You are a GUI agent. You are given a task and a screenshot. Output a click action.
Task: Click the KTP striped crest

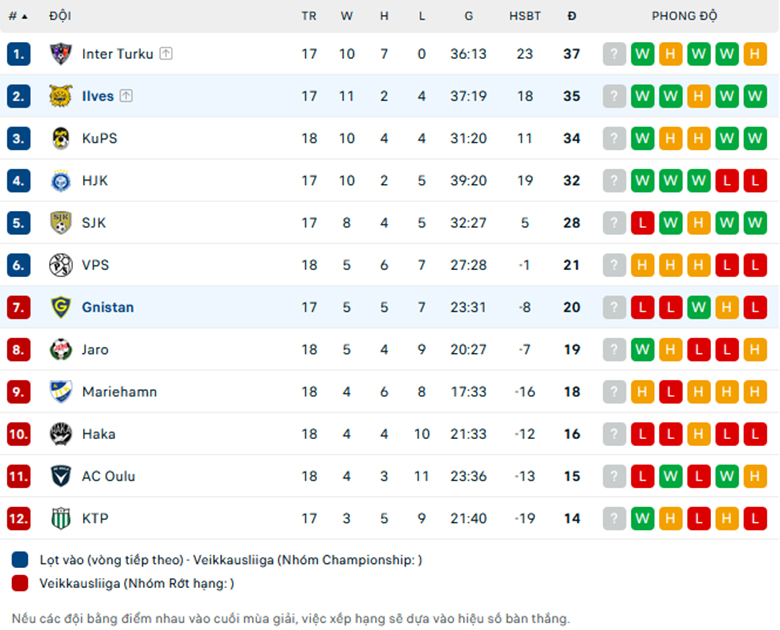click(x=61, y=519)
